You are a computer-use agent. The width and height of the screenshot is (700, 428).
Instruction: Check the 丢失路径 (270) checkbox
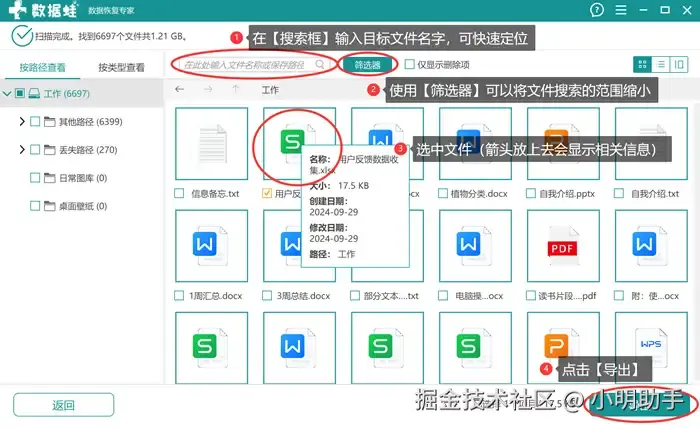pyautogui.click(x=35, y=150)
